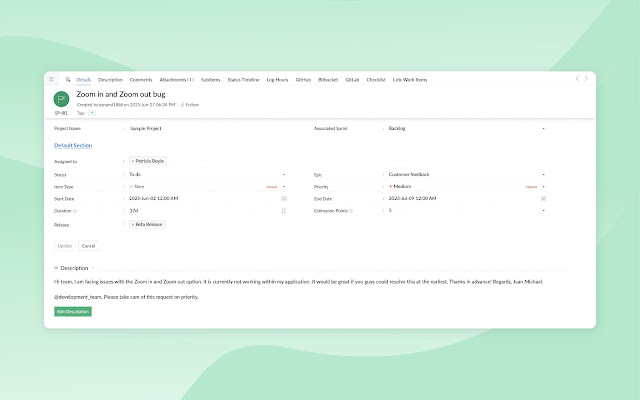The image size is (640, 400).
Task: Click the Edit Description button
Action: pos(73,312)
